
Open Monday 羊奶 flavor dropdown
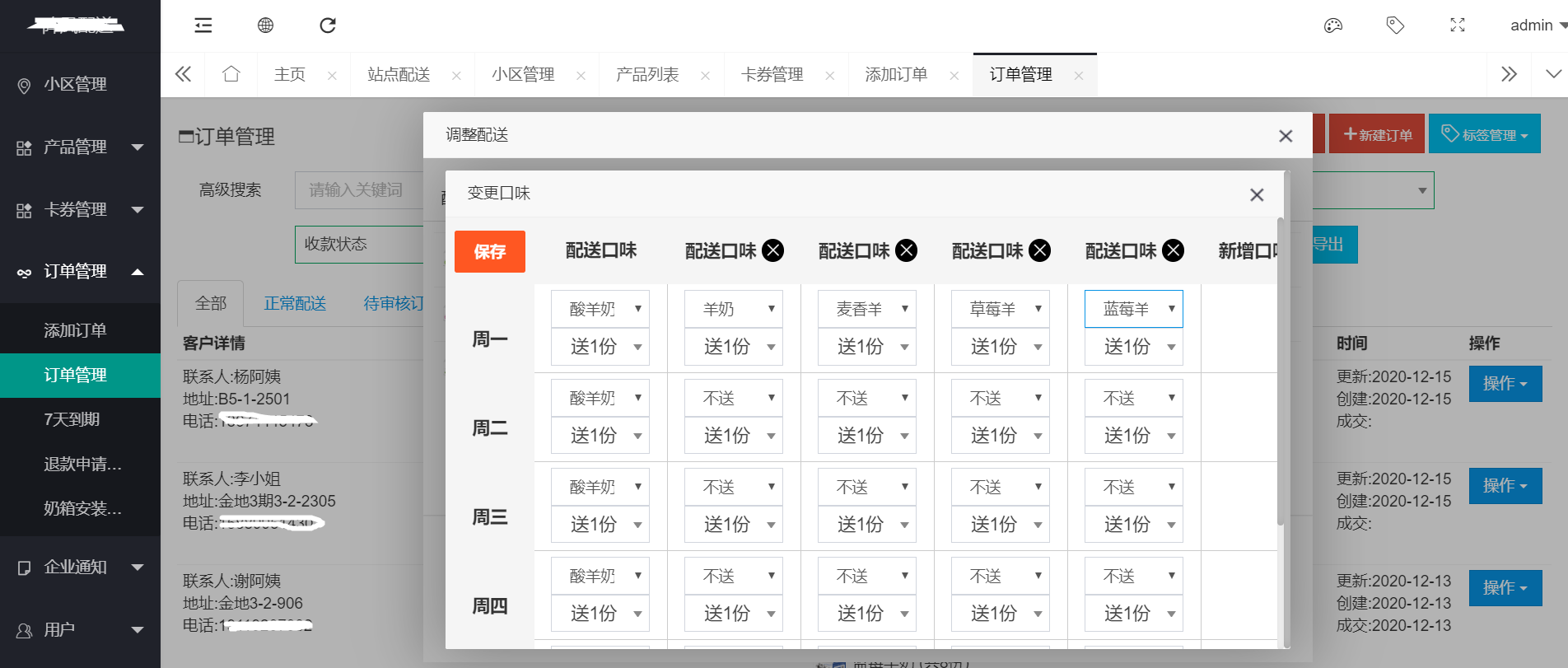coord(734,309)
